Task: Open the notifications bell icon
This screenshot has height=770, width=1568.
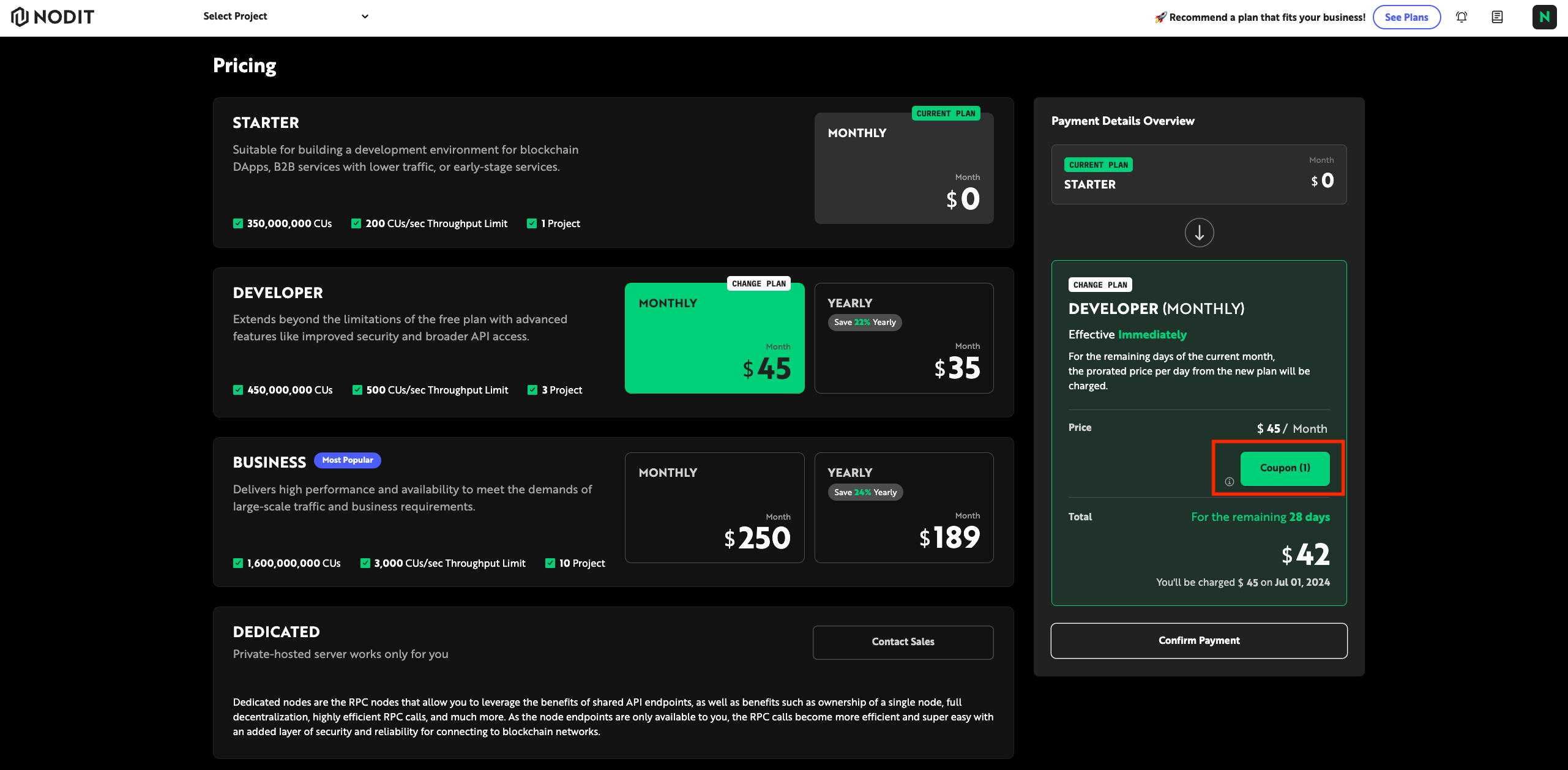Action: (1462, 17)
